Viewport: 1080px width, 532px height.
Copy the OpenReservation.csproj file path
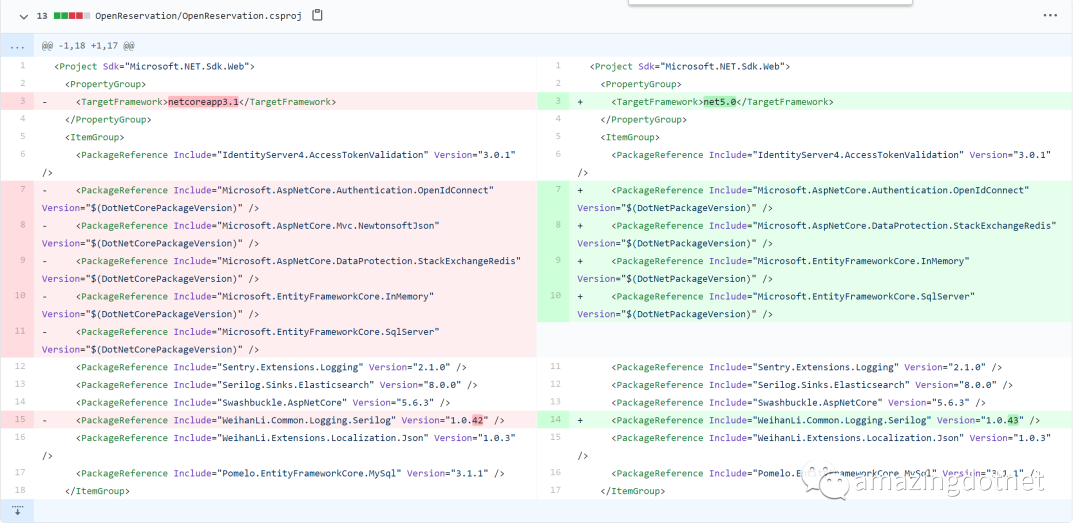[x=317, y=15]
